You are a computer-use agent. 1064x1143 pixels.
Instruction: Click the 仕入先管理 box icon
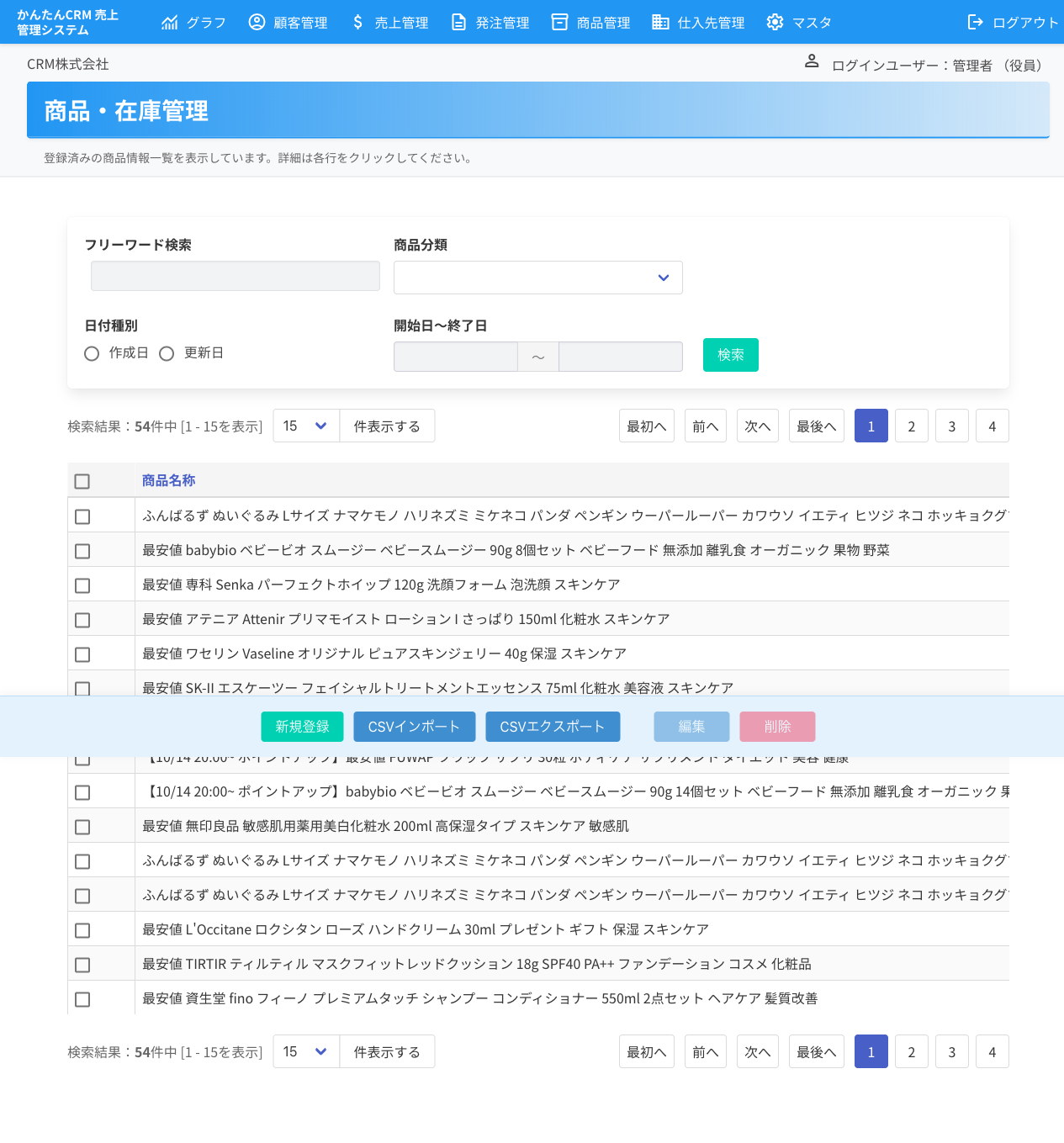[659, 22]
